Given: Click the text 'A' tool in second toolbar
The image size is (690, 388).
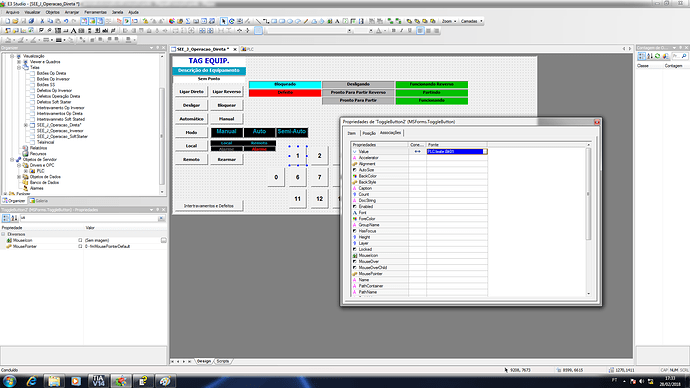Looking at the screenshot, I should click(x=73, y=31).
